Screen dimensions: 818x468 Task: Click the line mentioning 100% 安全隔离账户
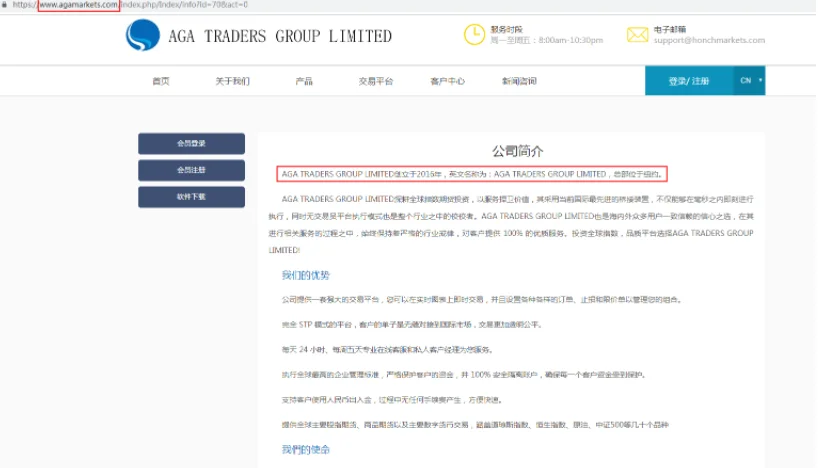(x=464, y=375)
